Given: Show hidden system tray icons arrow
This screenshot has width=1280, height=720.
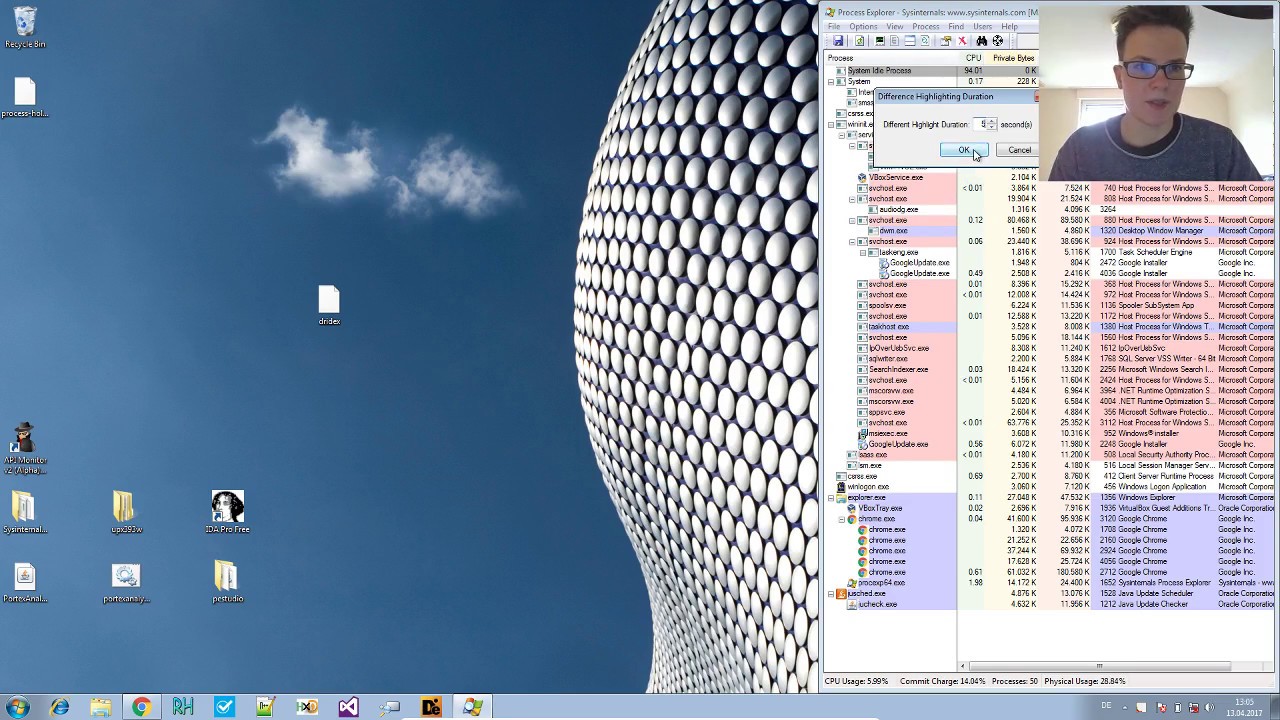Looking at the screenshot, I should pos(1125,708).
